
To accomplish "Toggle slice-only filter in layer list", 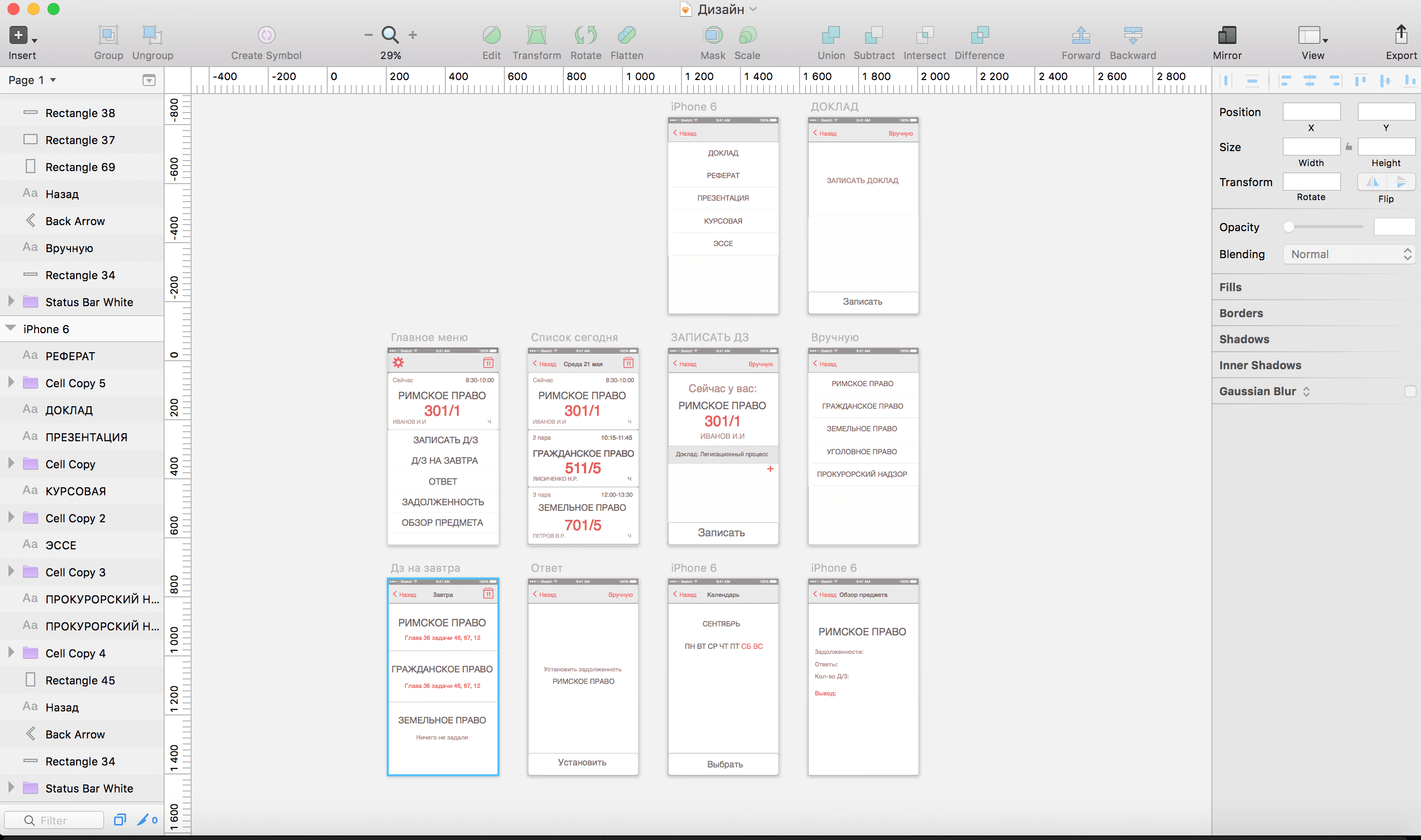I will point(147,819).
